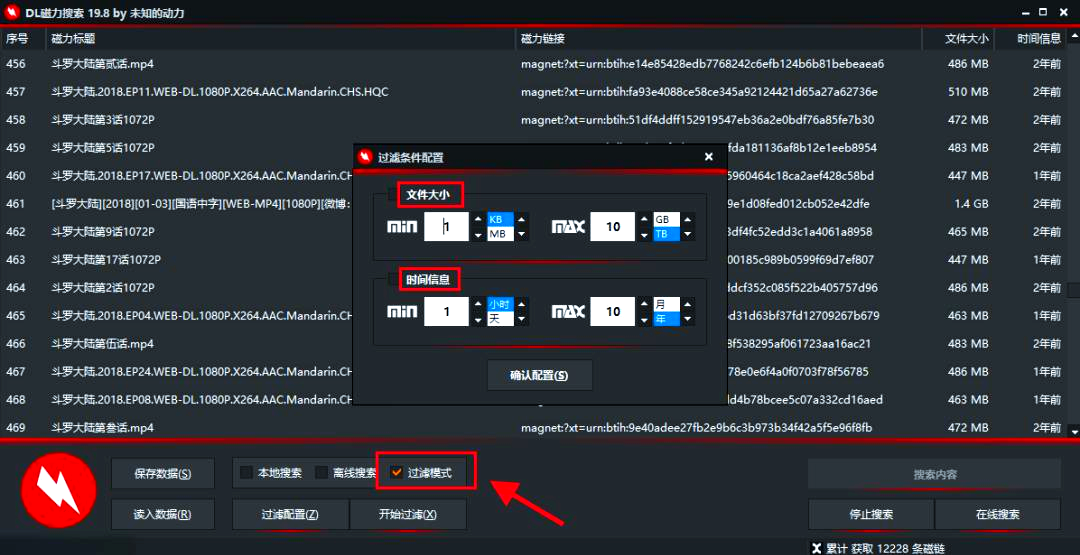The width and height of the screenshot is (1080, 555).
Task: Decrease the file size max value with down arrow
Action: pyautogui.click(x=642, y=234)
